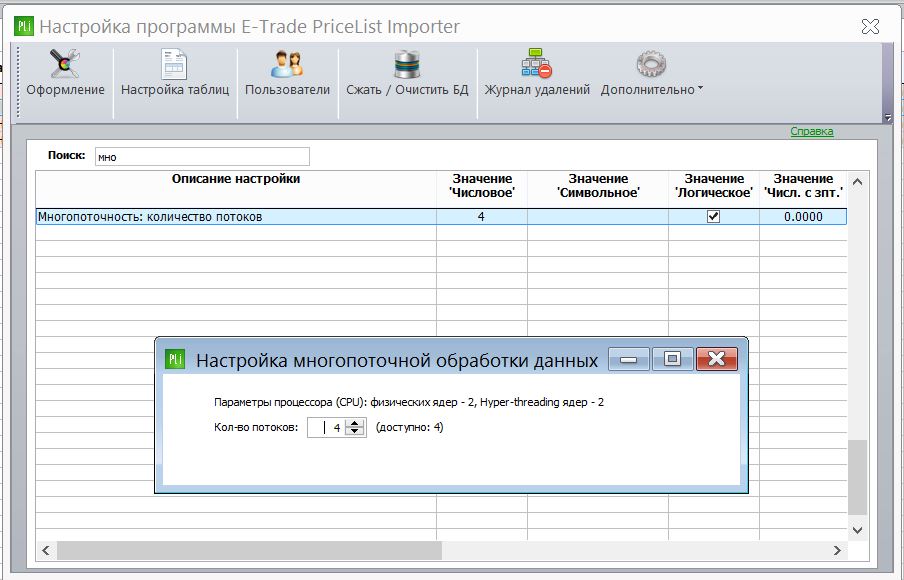Decrease thread count with spinner down arrow
Image resolution: width=904 pixels, height=580 pixels.
[355, 432]
